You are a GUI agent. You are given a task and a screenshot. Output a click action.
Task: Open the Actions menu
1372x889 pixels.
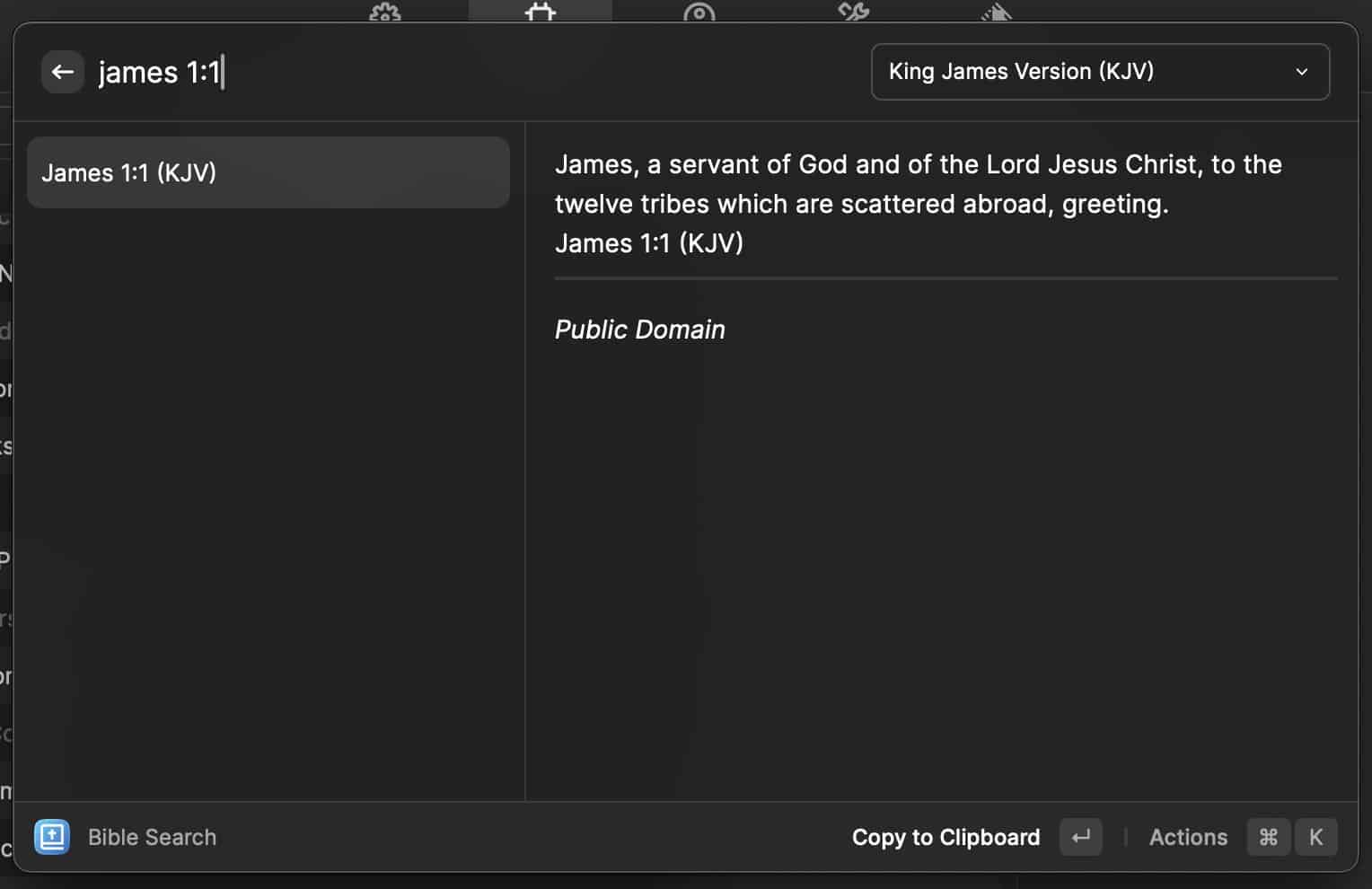(x=1188, y=837)
